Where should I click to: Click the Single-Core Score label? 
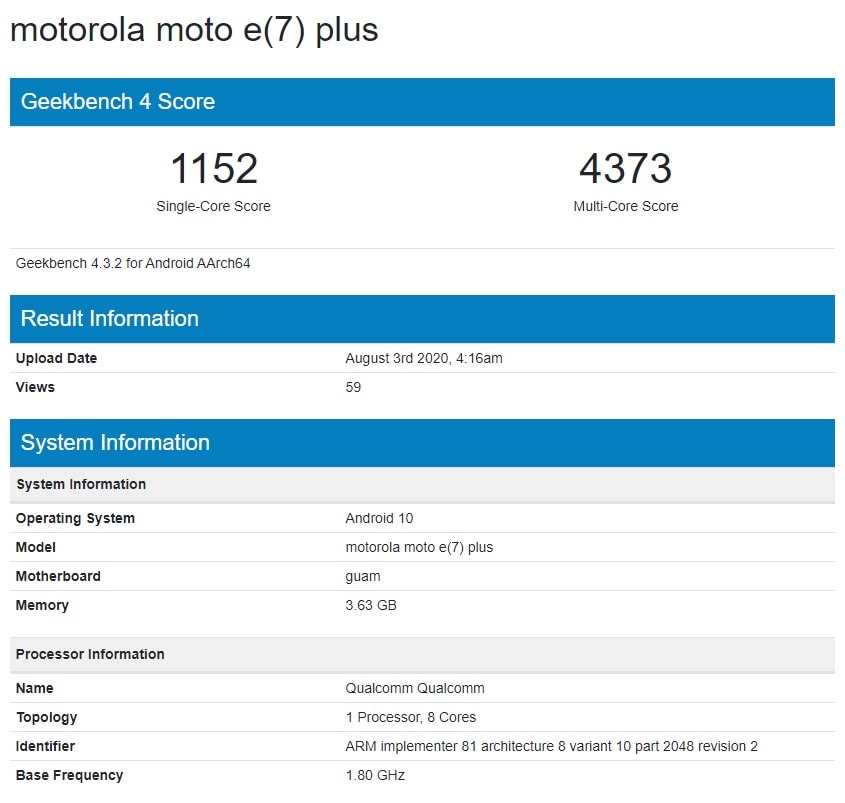[x=213, y=206]
